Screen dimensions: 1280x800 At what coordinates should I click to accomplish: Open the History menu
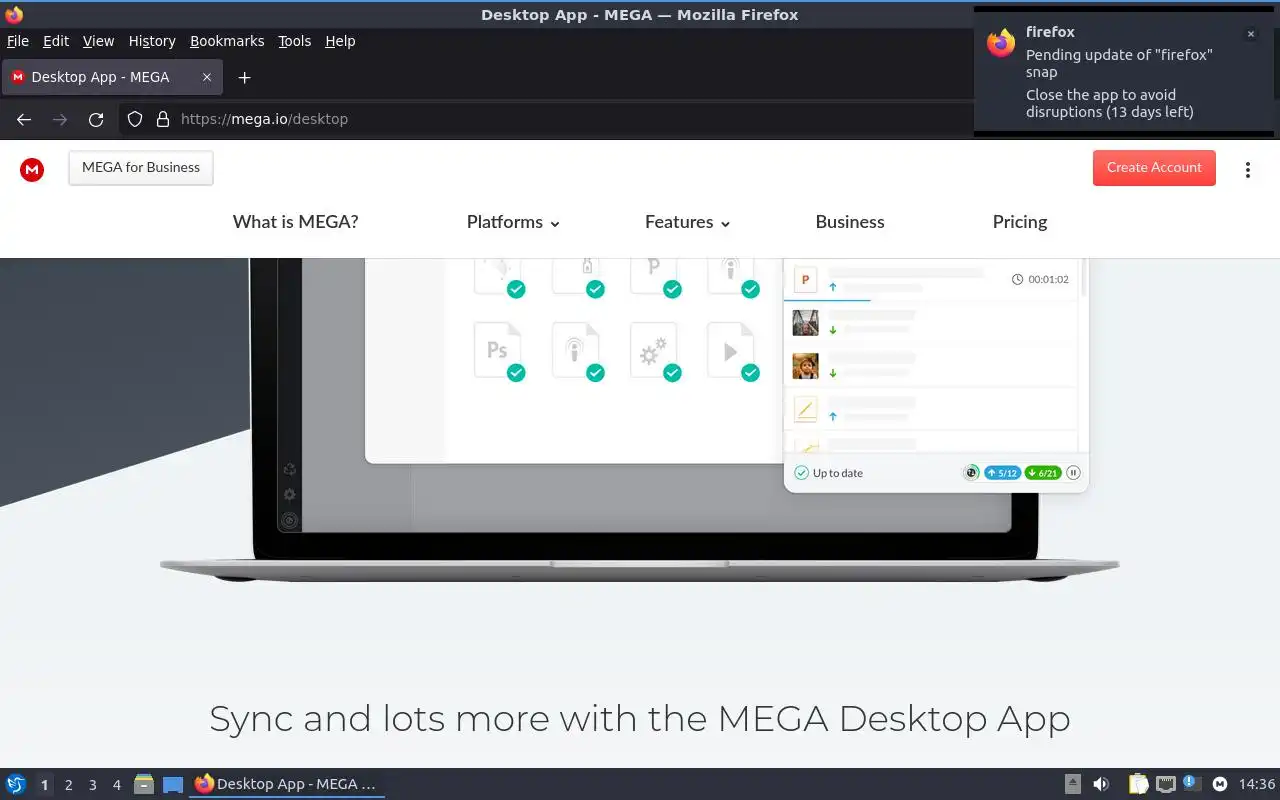click(152, 41)
